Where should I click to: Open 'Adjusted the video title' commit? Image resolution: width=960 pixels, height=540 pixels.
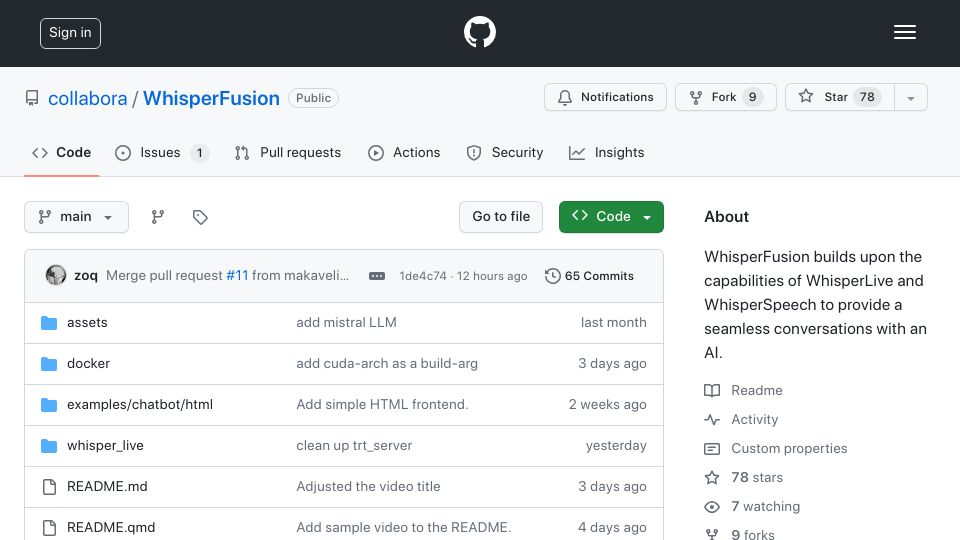coord(368,487)
